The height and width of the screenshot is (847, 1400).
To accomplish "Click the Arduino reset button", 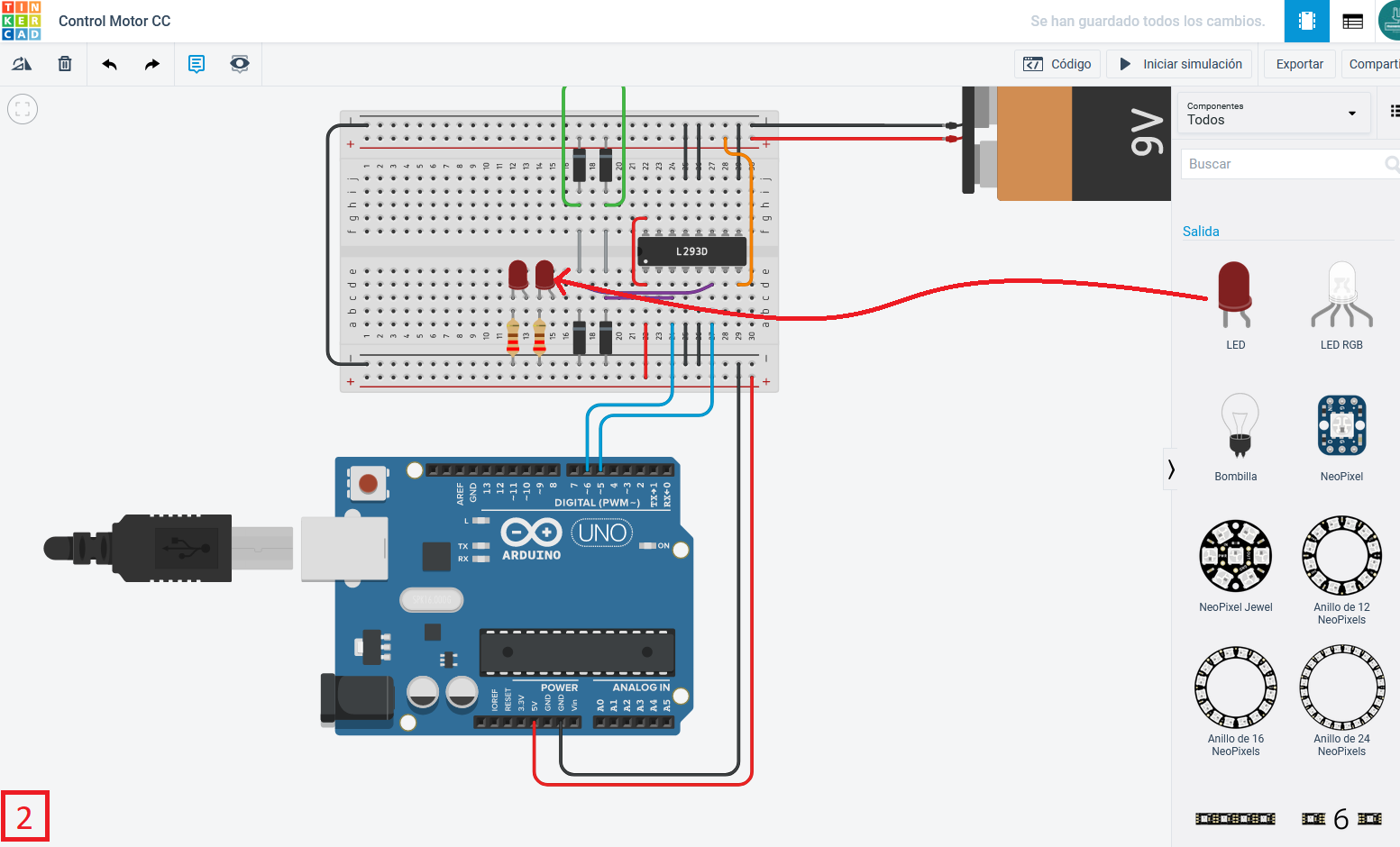I will tap(368, 484).
